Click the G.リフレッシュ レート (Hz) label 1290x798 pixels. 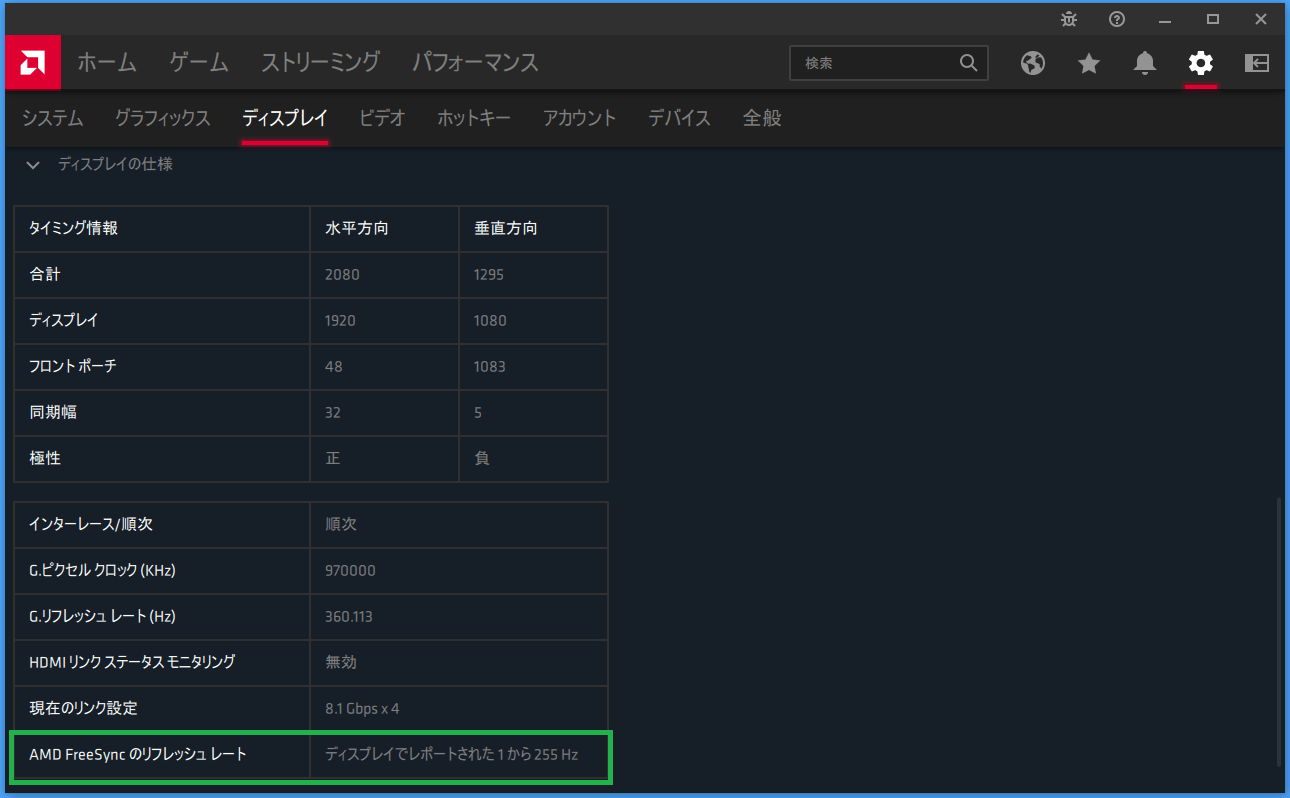pos(102,616)
